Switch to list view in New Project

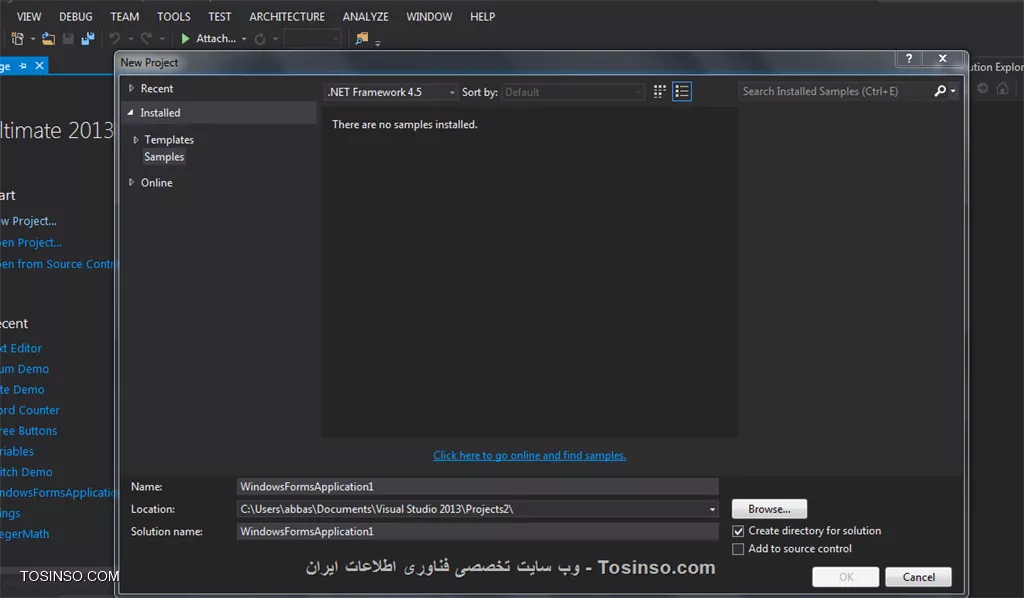(682, 91)
